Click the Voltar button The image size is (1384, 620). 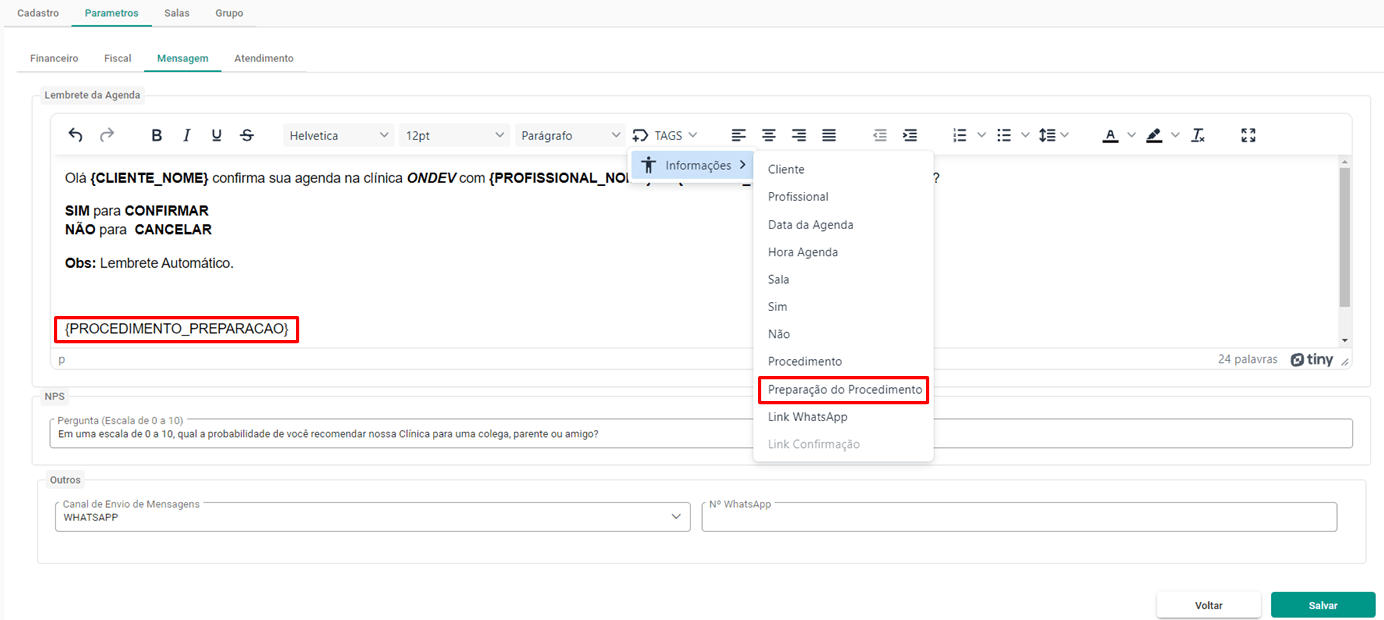[1209, 605]
